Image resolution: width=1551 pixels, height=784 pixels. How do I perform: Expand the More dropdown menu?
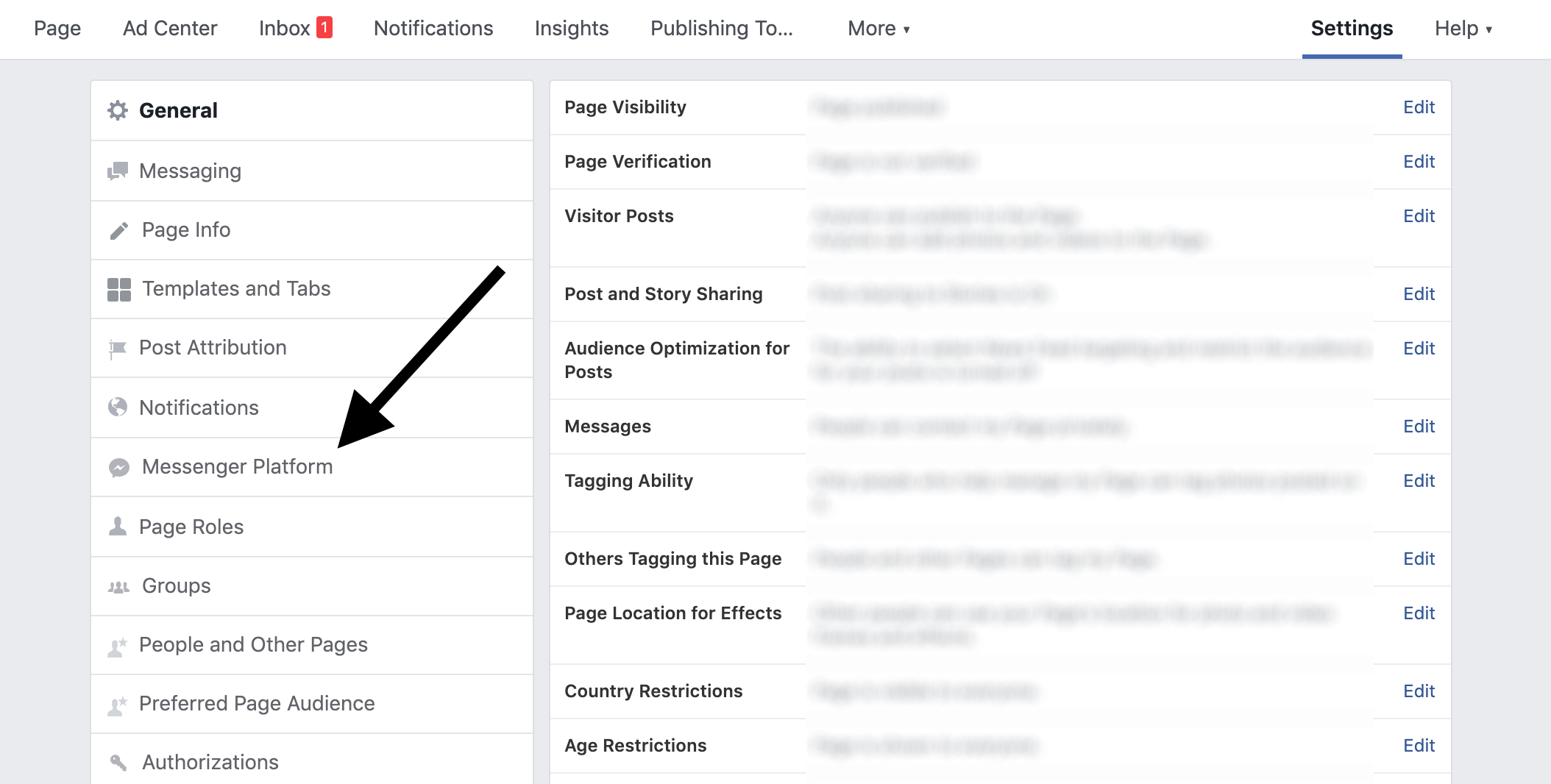(879, 29)
